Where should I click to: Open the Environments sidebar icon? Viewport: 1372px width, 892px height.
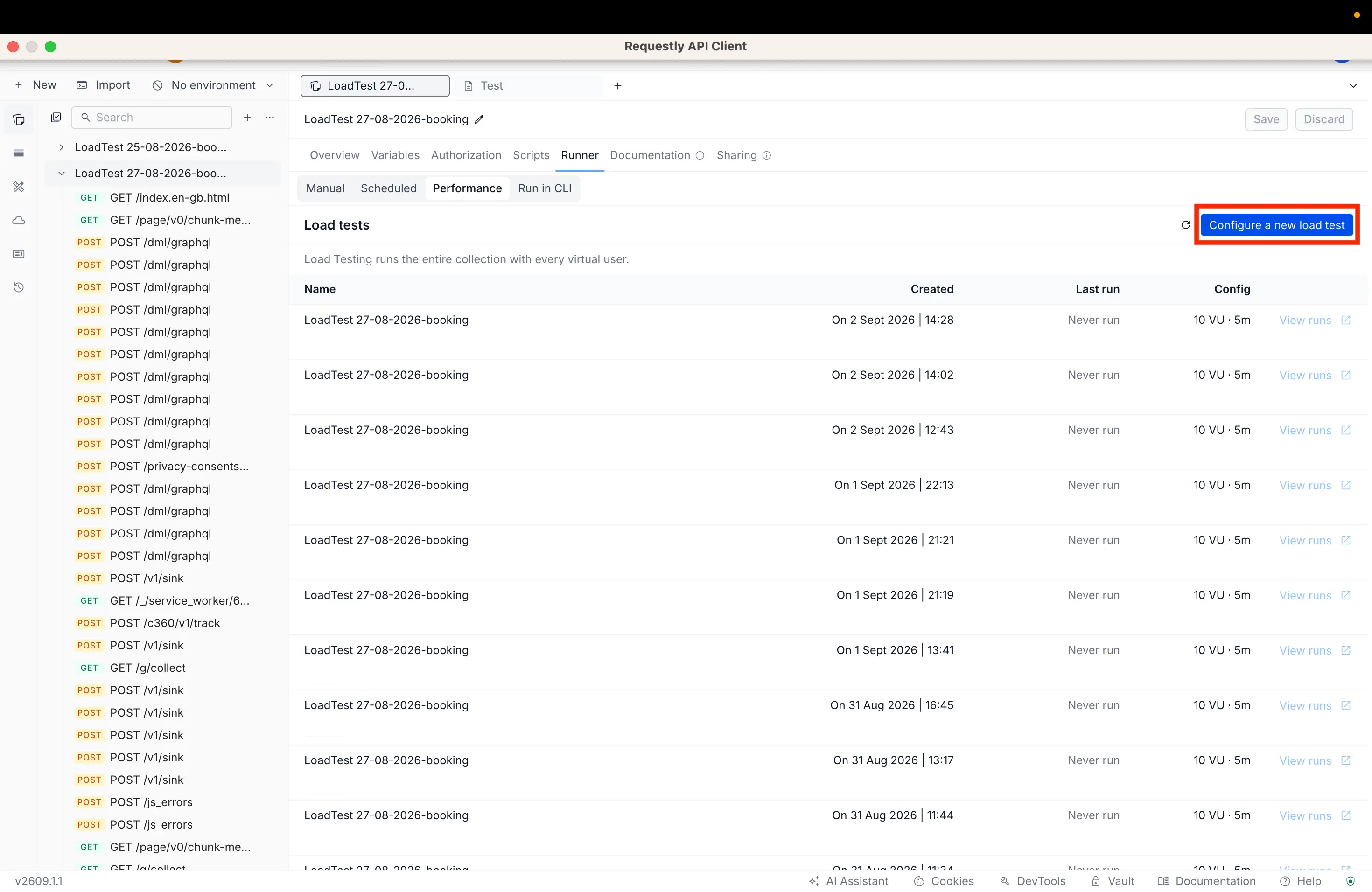click(x=19, y=153)
